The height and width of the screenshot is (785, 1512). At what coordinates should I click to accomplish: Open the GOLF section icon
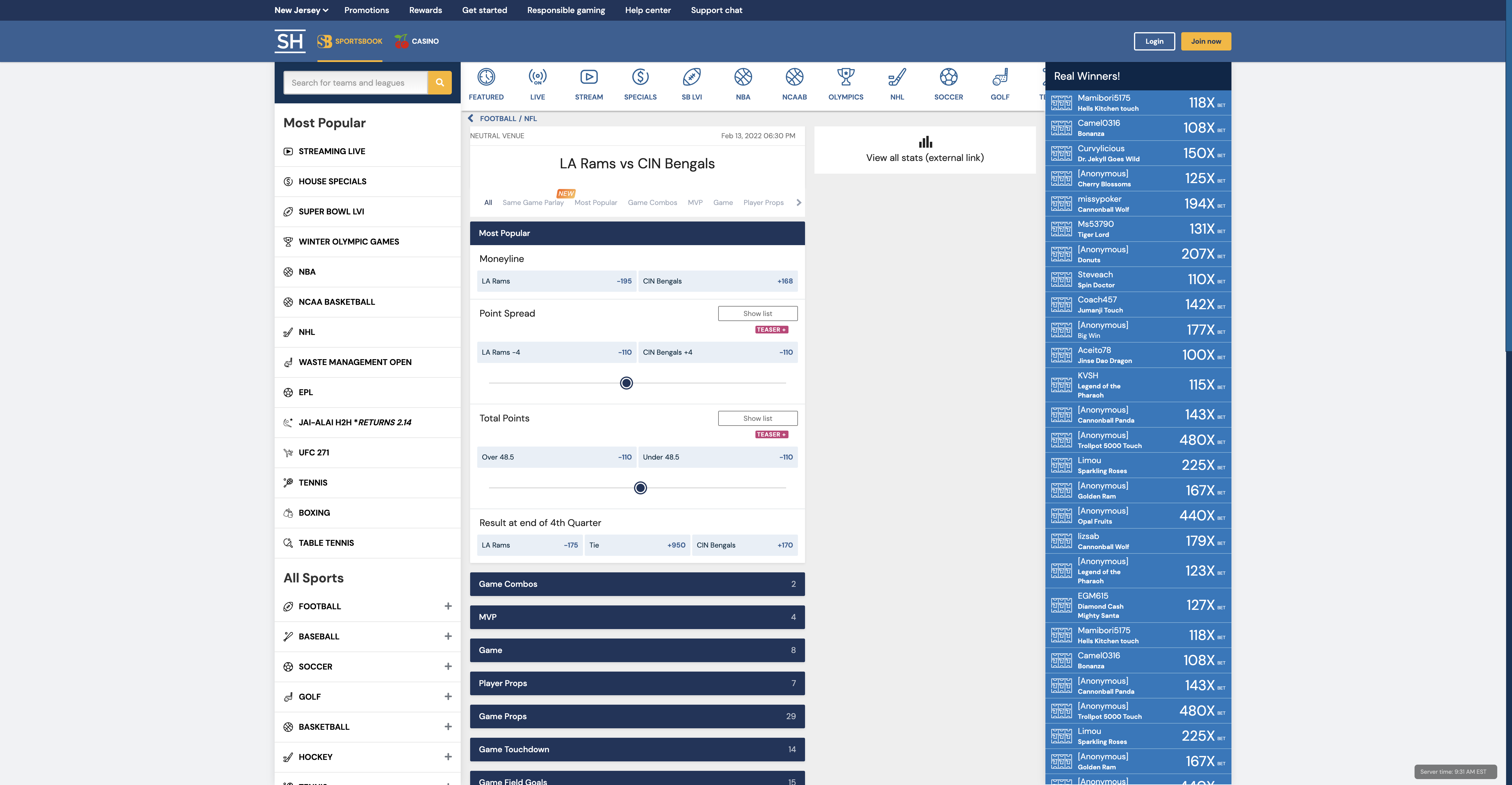[x=1000, y=82]
